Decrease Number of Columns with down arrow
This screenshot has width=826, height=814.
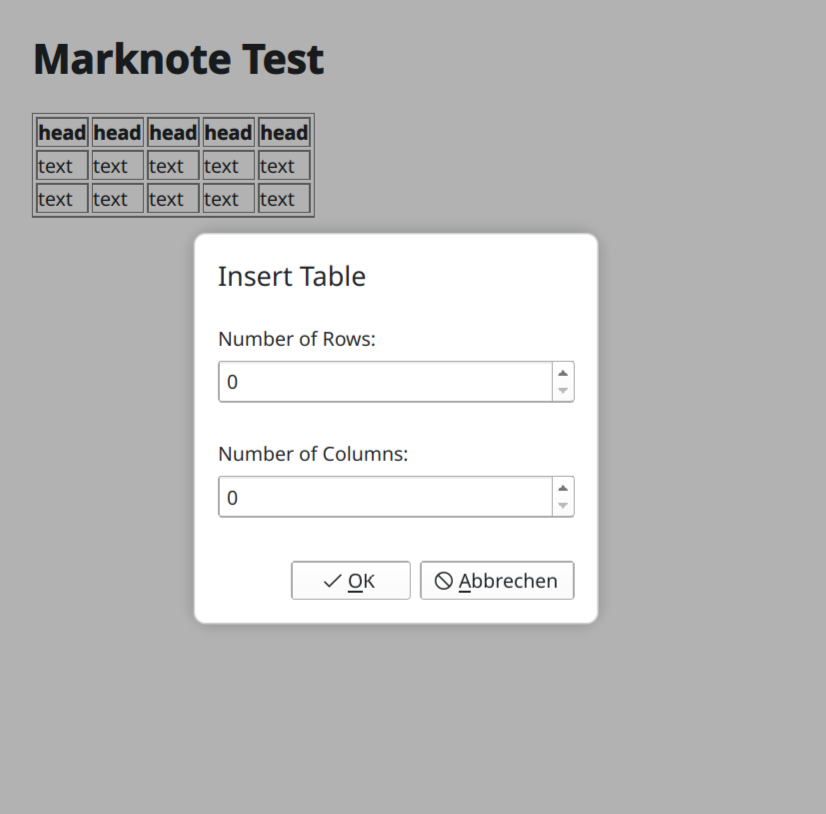(x=563, y=506)
